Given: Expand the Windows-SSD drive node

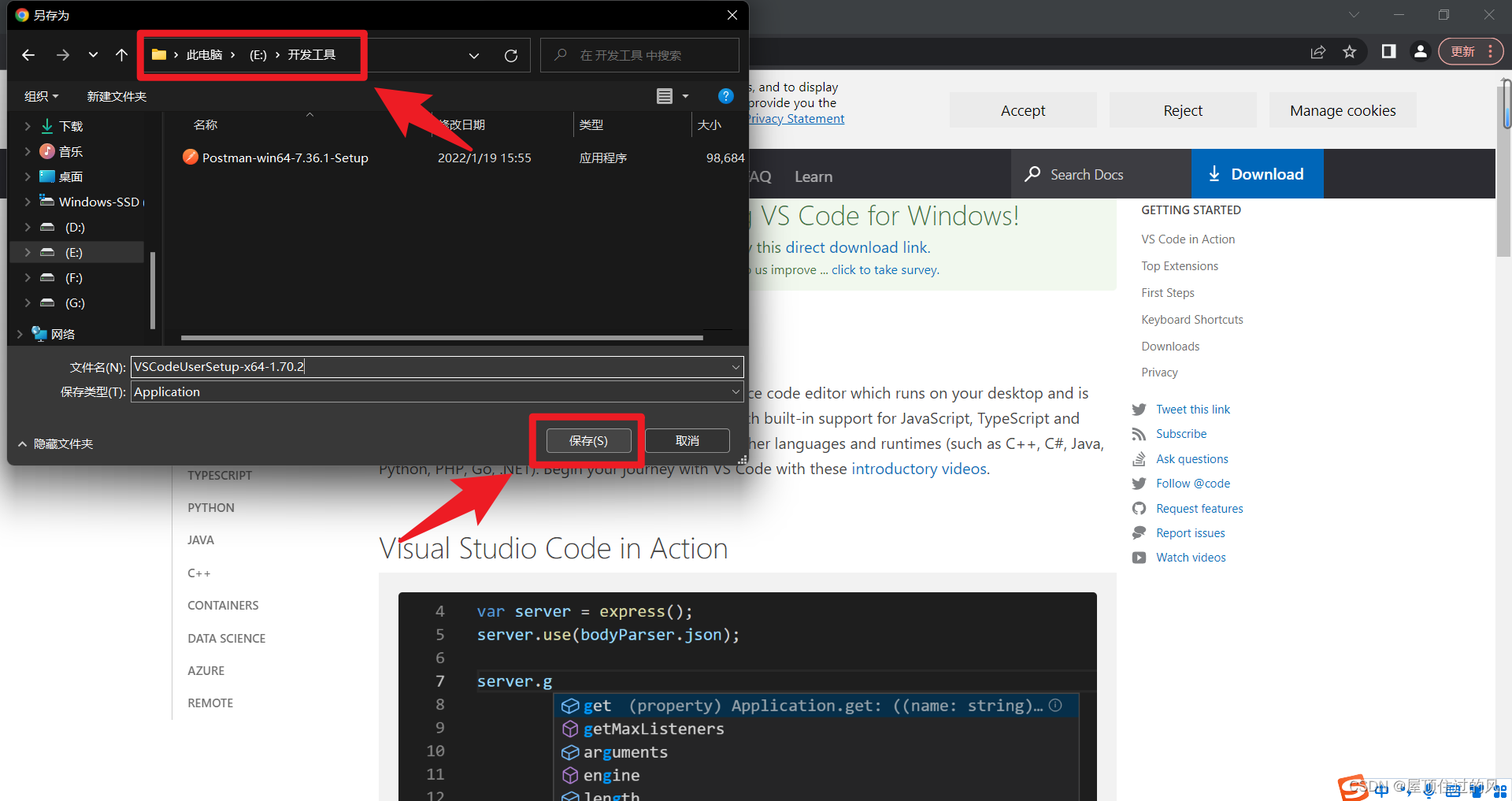Looking at the screenshot, I should pyautogui.click(x=28, y=202).
